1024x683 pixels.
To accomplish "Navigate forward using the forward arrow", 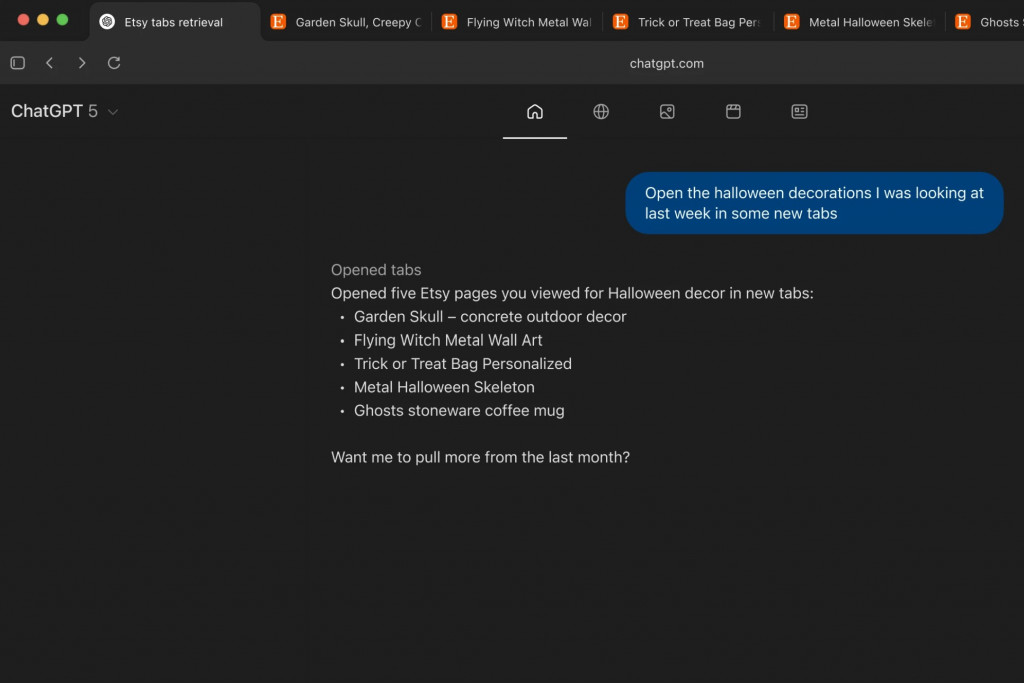I will (81, 62).
